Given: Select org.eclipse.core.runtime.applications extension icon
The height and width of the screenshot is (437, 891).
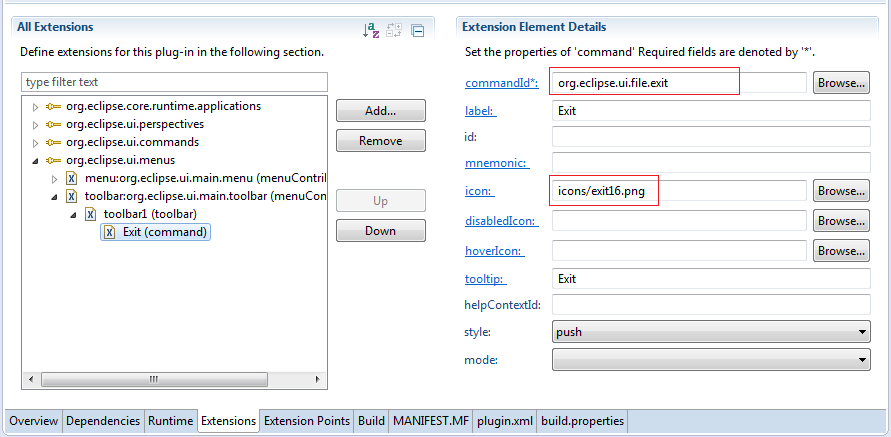Looking at the screenshot, I should (x=54, y=106).
